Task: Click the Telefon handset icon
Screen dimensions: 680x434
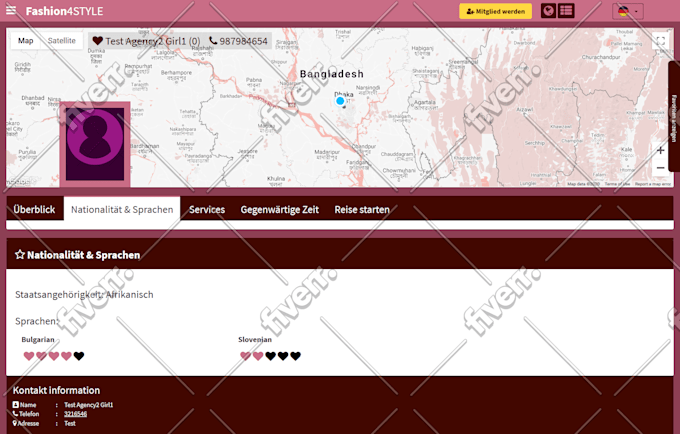Action: tap(16, 414)
